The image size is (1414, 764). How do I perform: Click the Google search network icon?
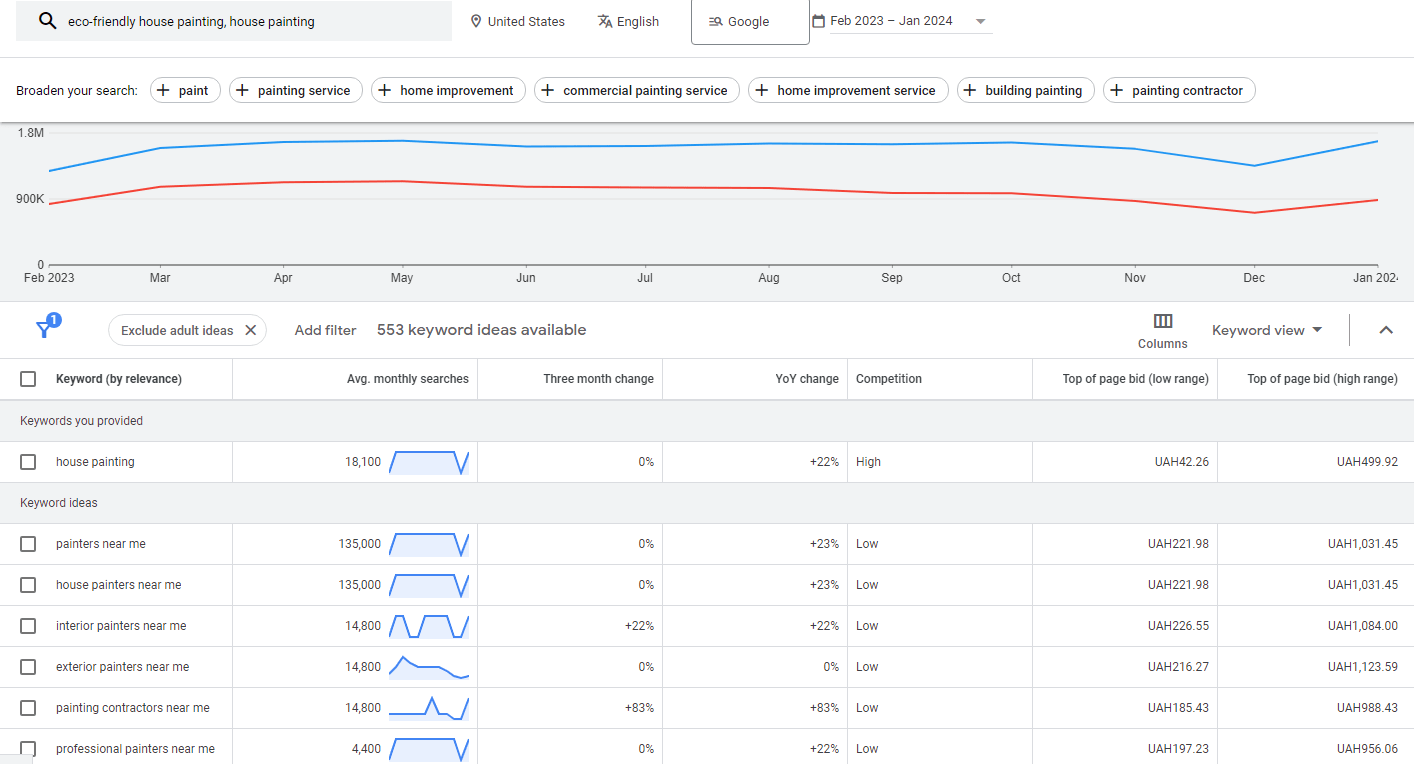715,22
